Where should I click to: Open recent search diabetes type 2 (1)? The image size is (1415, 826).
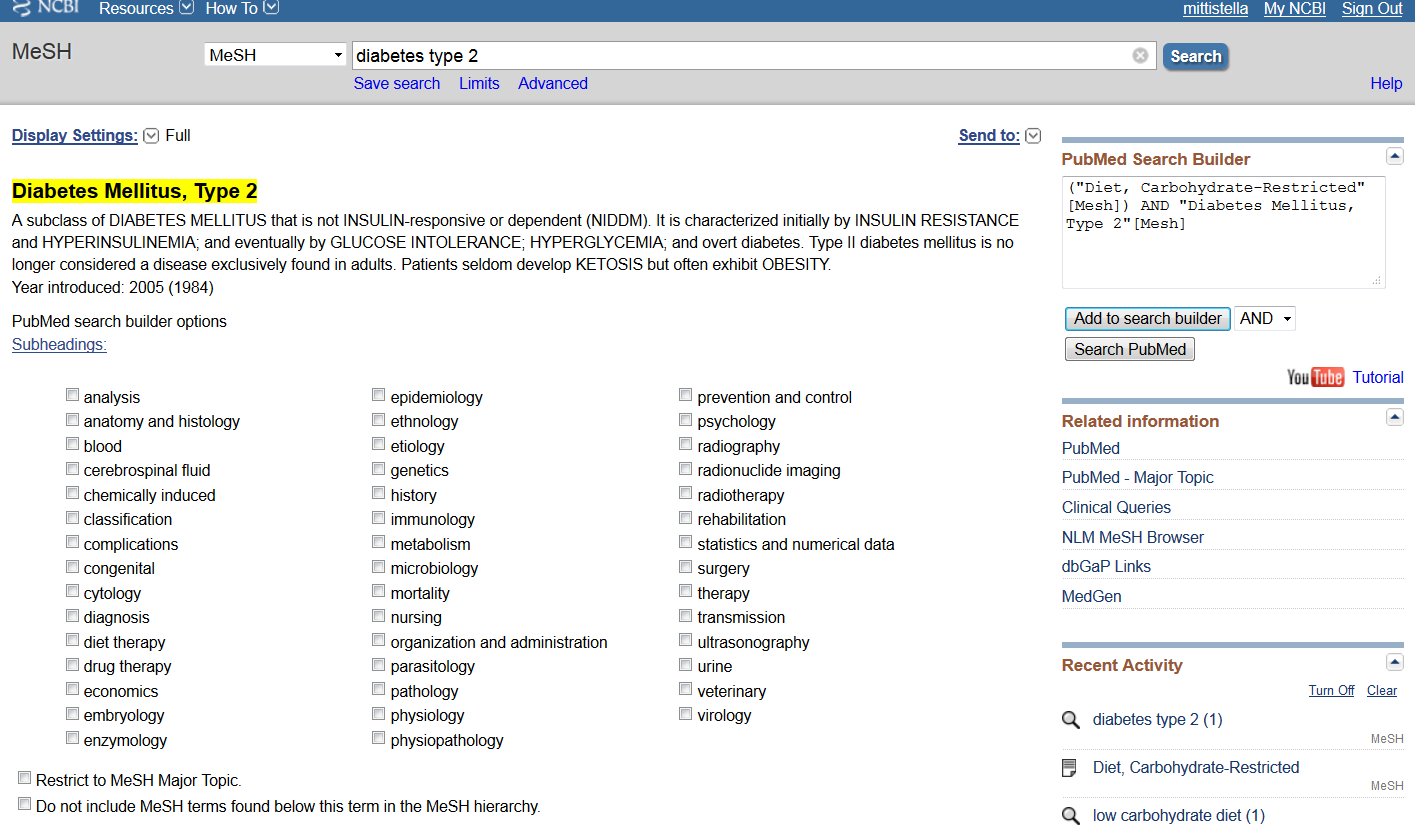[1158, 720]
